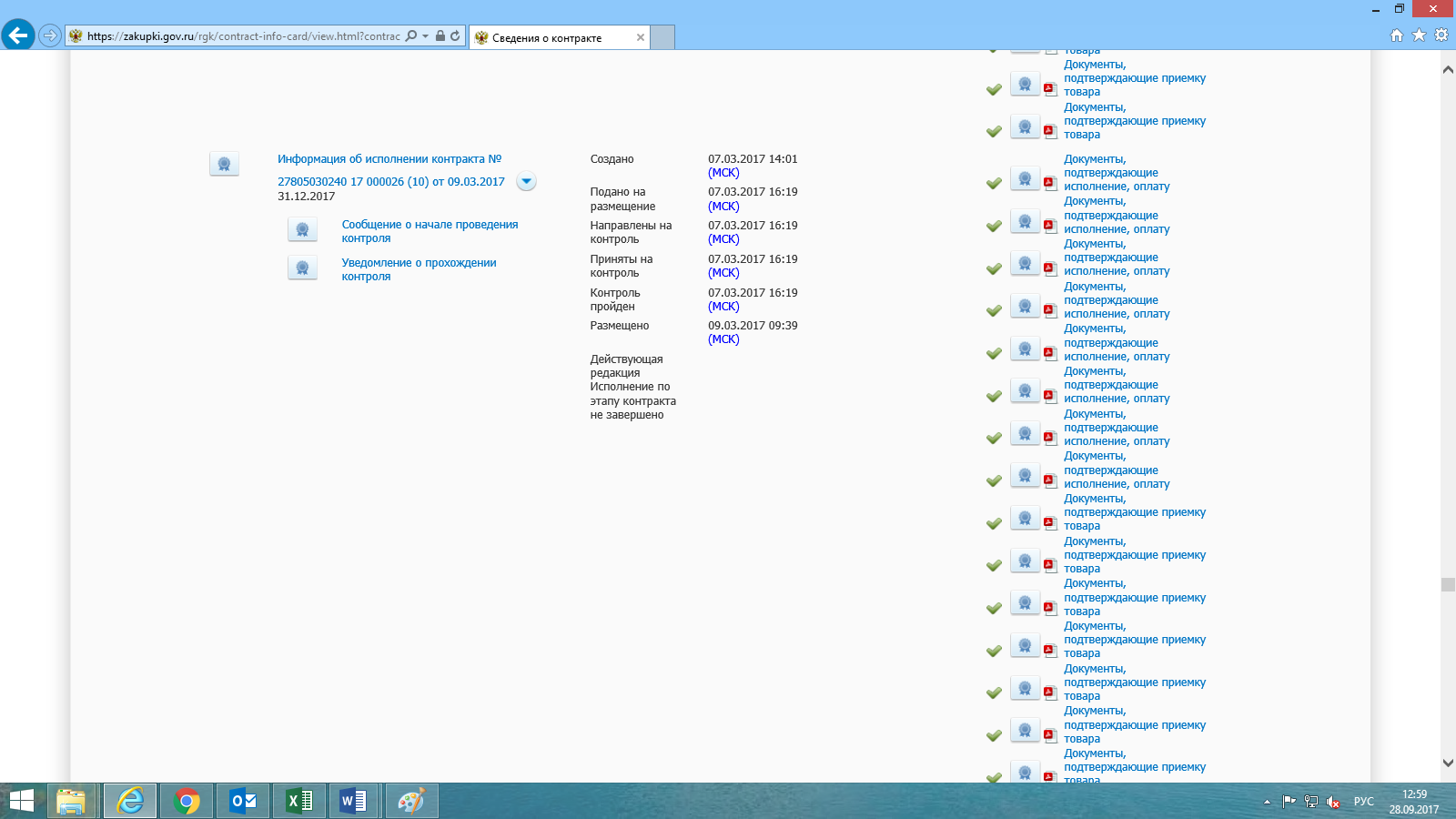Click the browser Forward arrow button
Image resolution: width=1456 pixels, height=819 pixels.
click(x=50, y=36)
